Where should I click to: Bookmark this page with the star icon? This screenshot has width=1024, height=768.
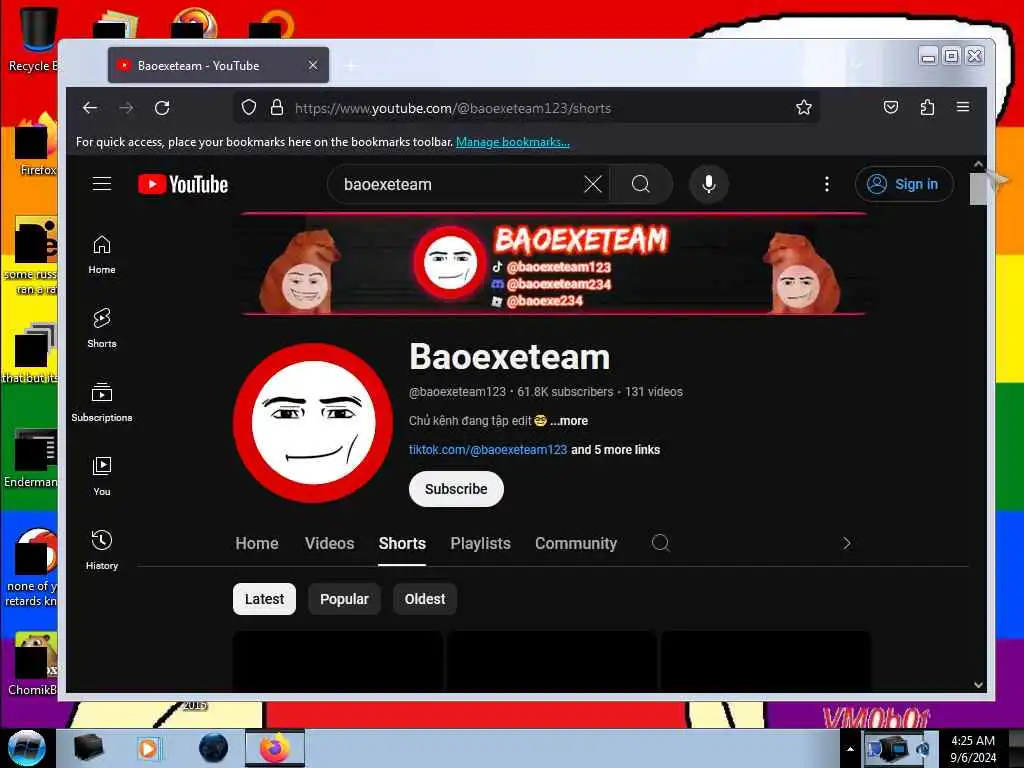[x=804, y=107]
